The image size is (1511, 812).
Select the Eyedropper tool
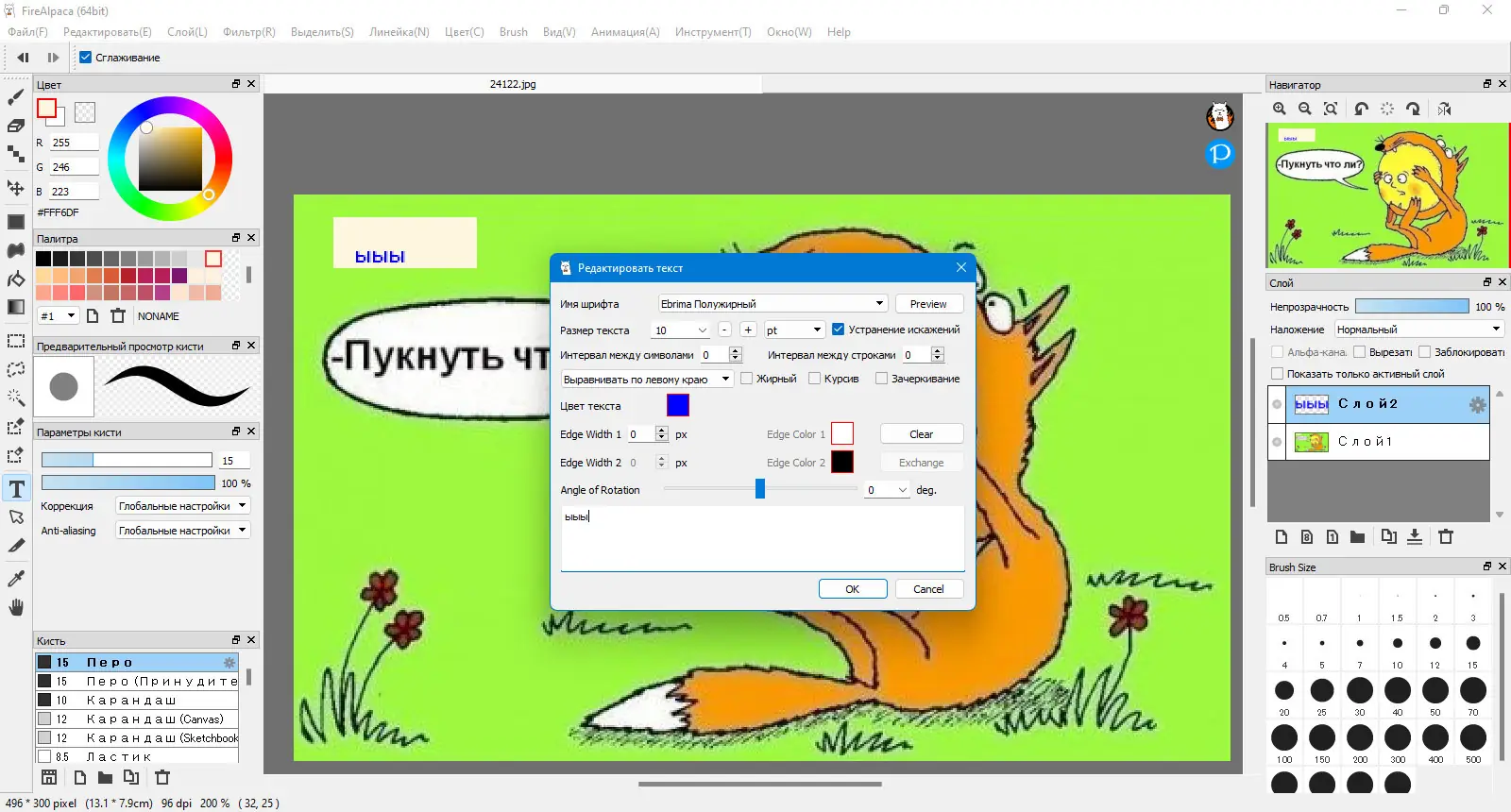(x=16, y=579)
